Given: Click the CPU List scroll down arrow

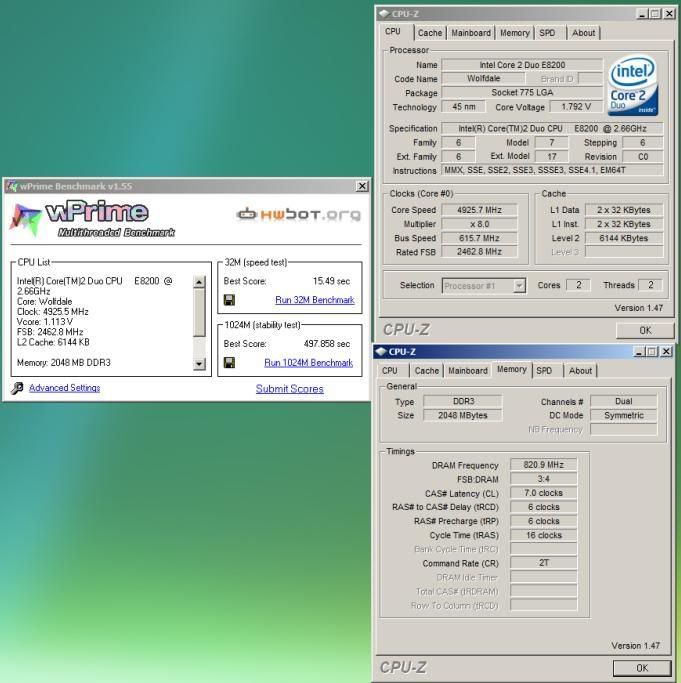Looking at the screenshot, I should 199,364.
